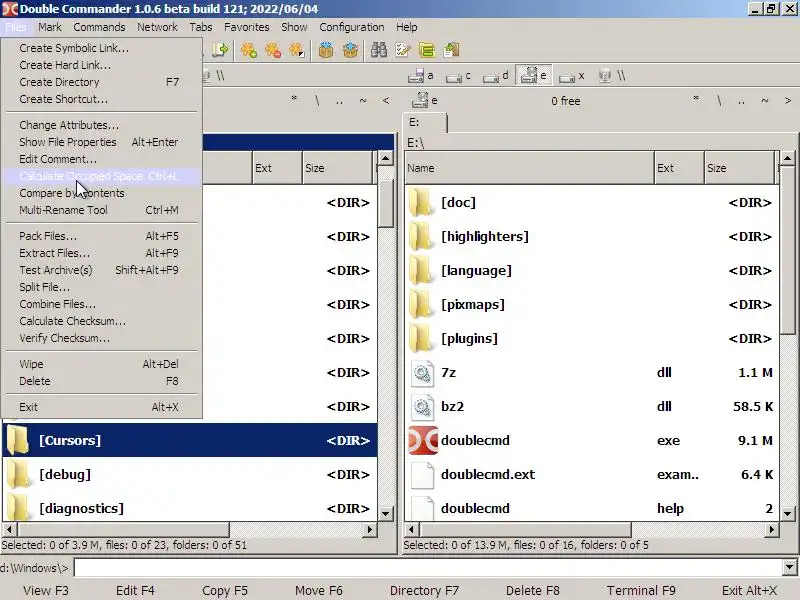Click the [doc] folder icon
The width and height of the screenshot is (800, 600).
[x=421, y=203]
